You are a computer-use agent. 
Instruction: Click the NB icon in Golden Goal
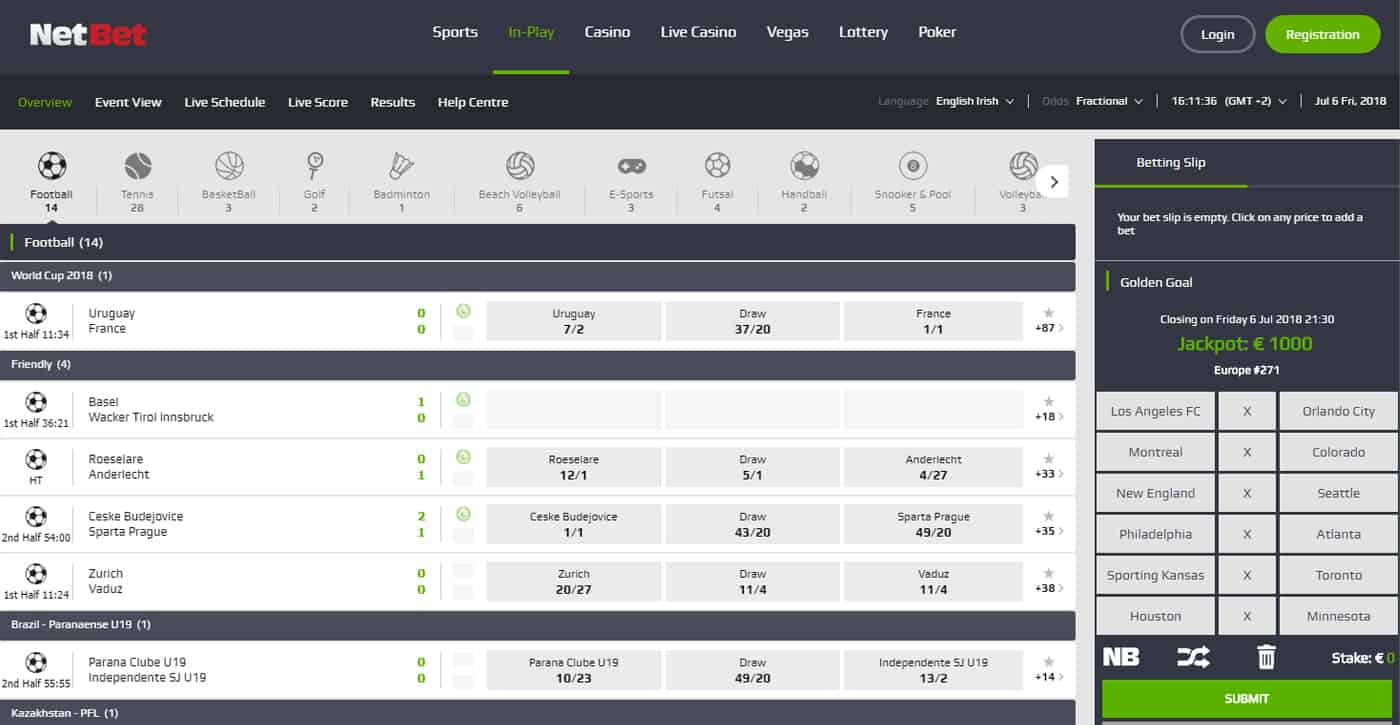[x=1121, y=657]
